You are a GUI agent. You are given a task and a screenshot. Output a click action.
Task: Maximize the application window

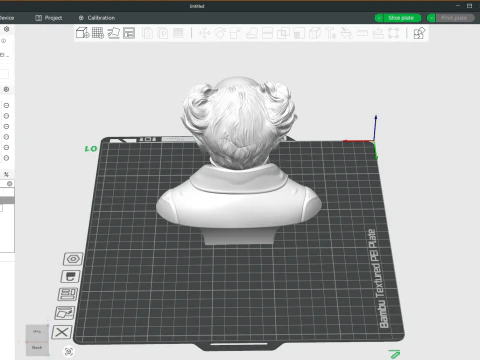pyautogui.click(x=469, y=6)
